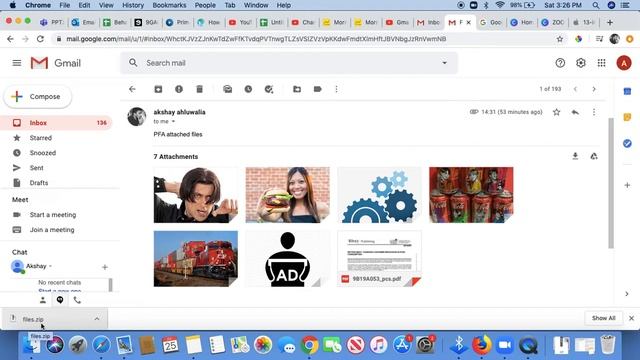Mark email as unread
Viewport: 640px width, 360px height.
pos(228,89)
